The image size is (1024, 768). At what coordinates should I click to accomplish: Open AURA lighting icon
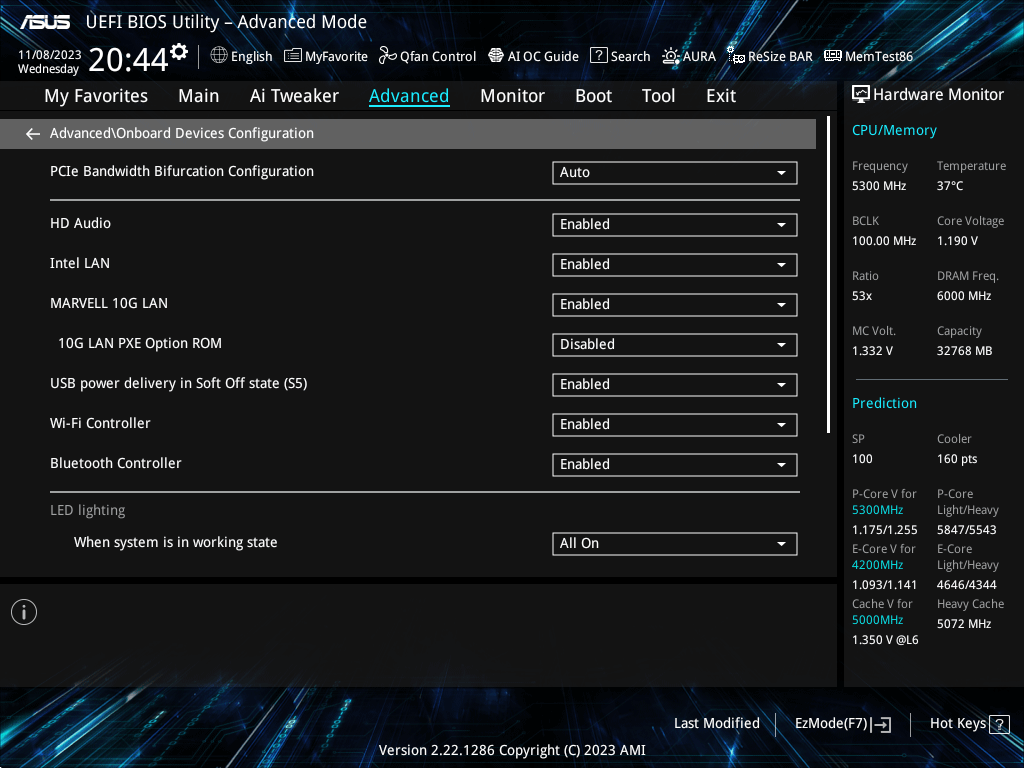point(671,56)
